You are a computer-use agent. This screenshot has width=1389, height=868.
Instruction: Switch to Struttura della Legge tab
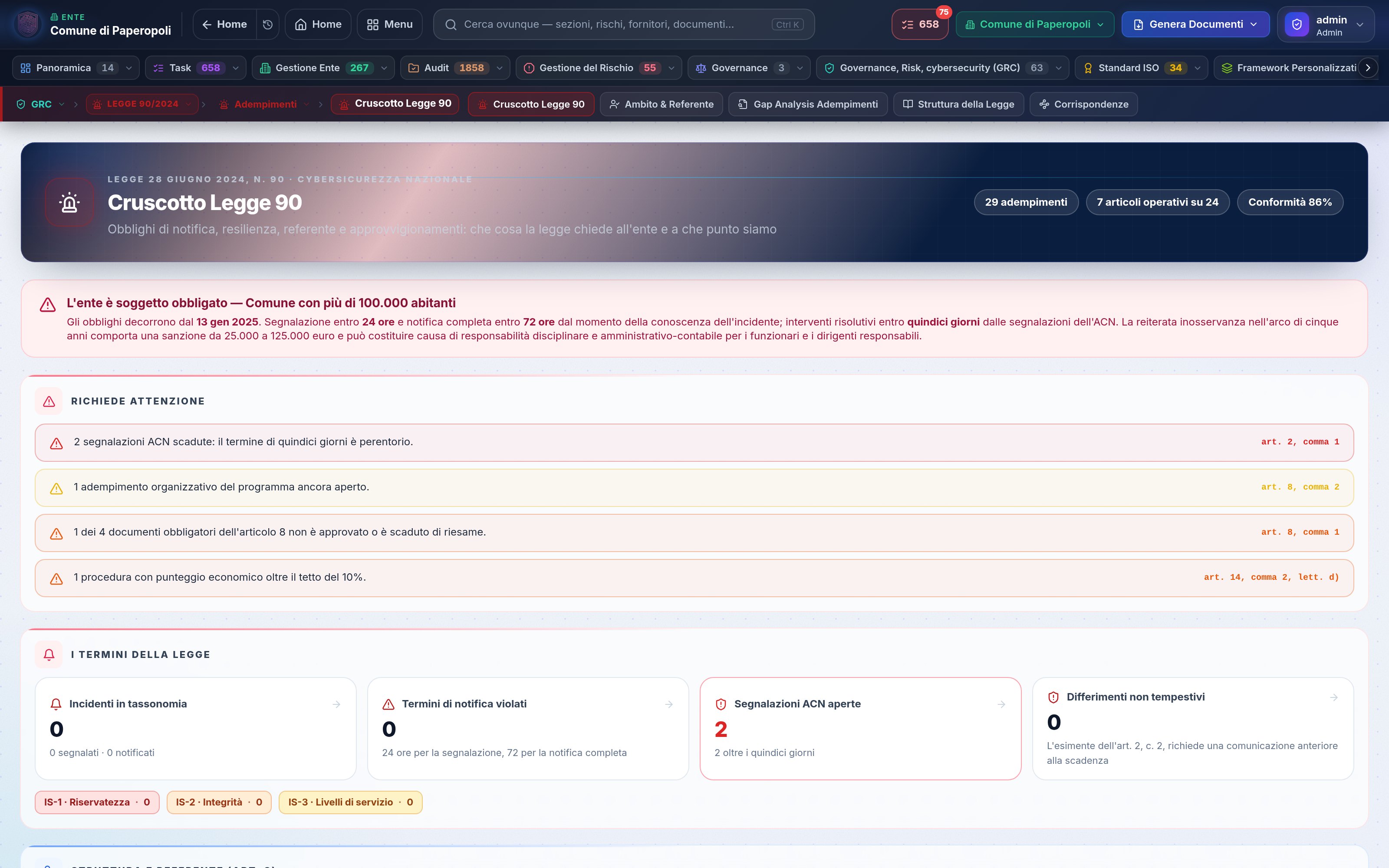tap(958, 105)
